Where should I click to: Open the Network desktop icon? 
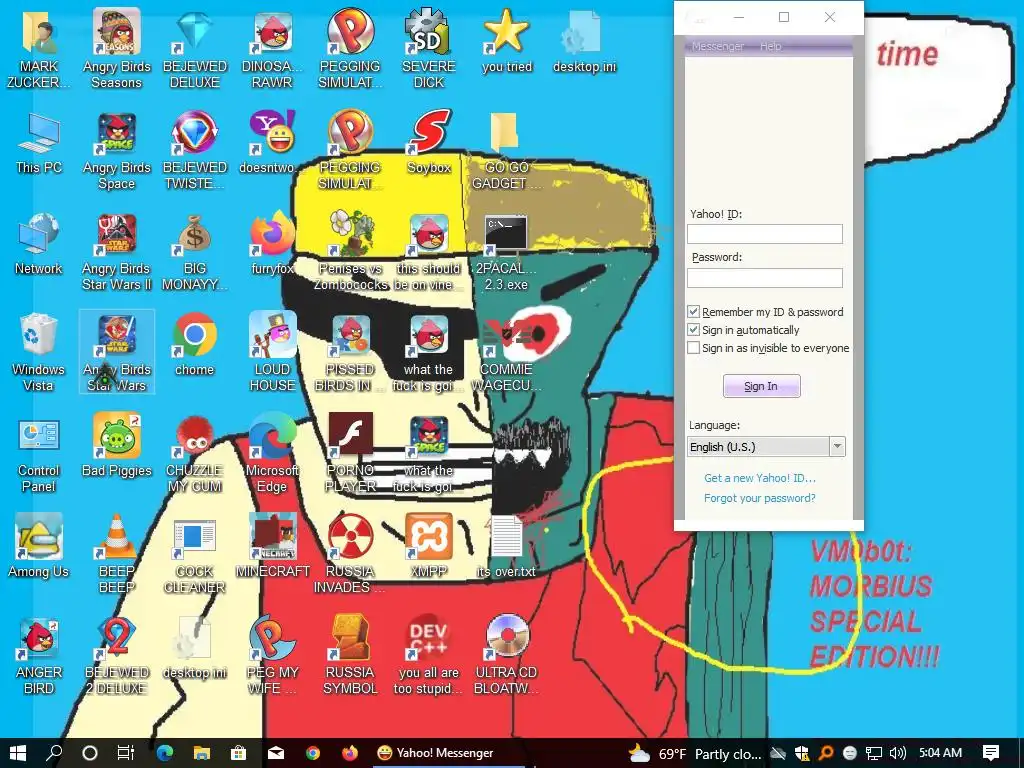point(39,244)
